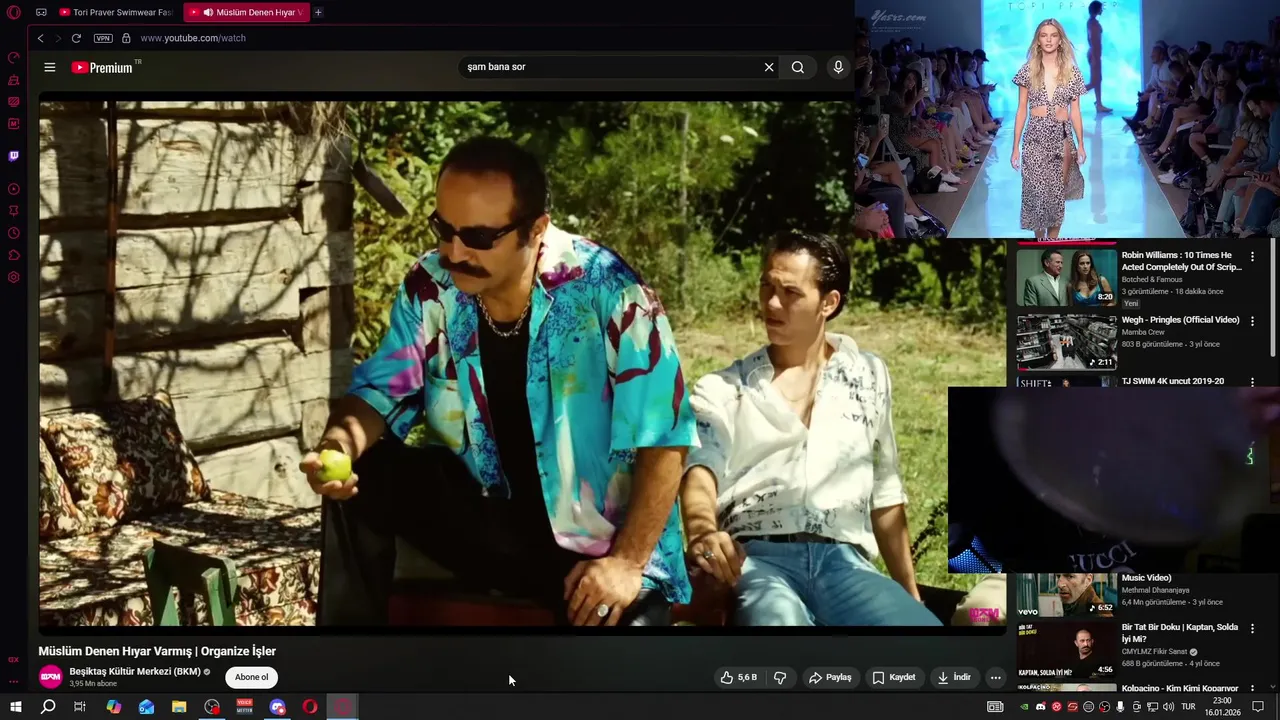Open options menu for Bir Tat Bir Doku
This screenshot has width=1280, height=720.
coord(1252,629)
